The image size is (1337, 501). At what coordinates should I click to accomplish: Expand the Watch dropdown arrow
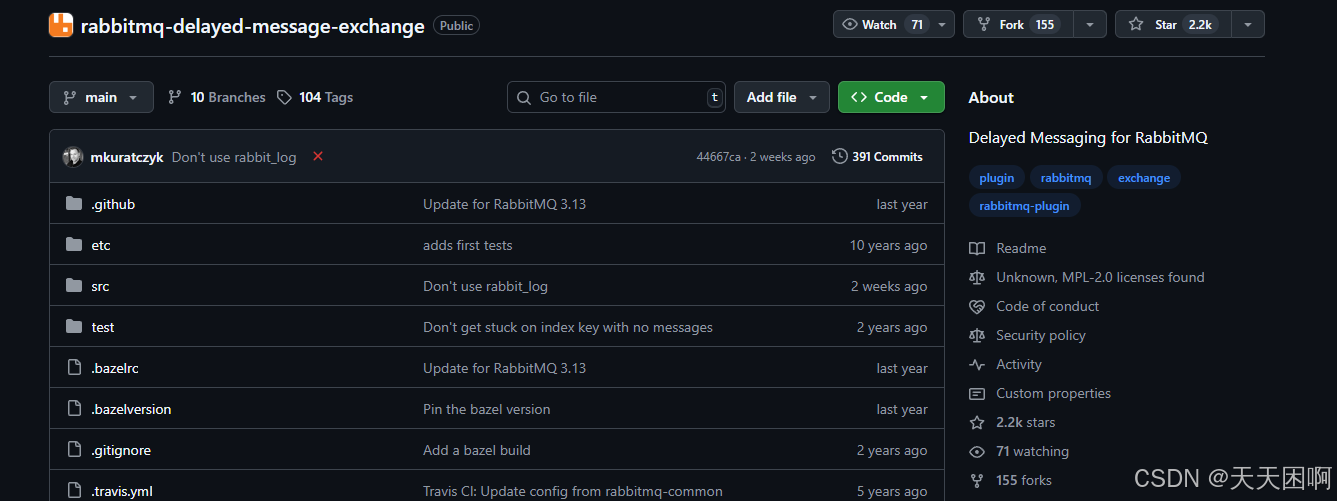coord(942,24)
